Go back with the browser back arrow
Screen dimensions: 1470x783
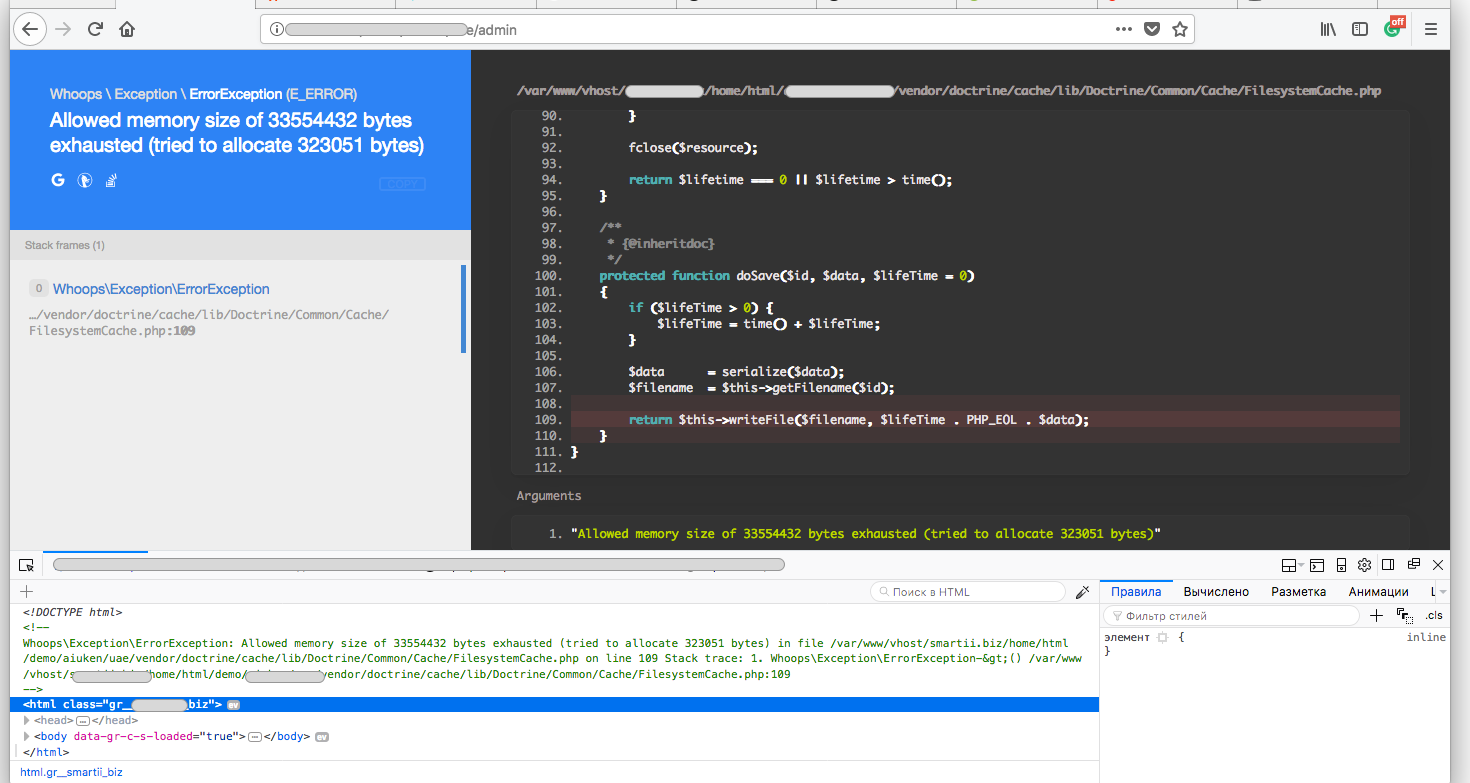[x=31, y=29]
